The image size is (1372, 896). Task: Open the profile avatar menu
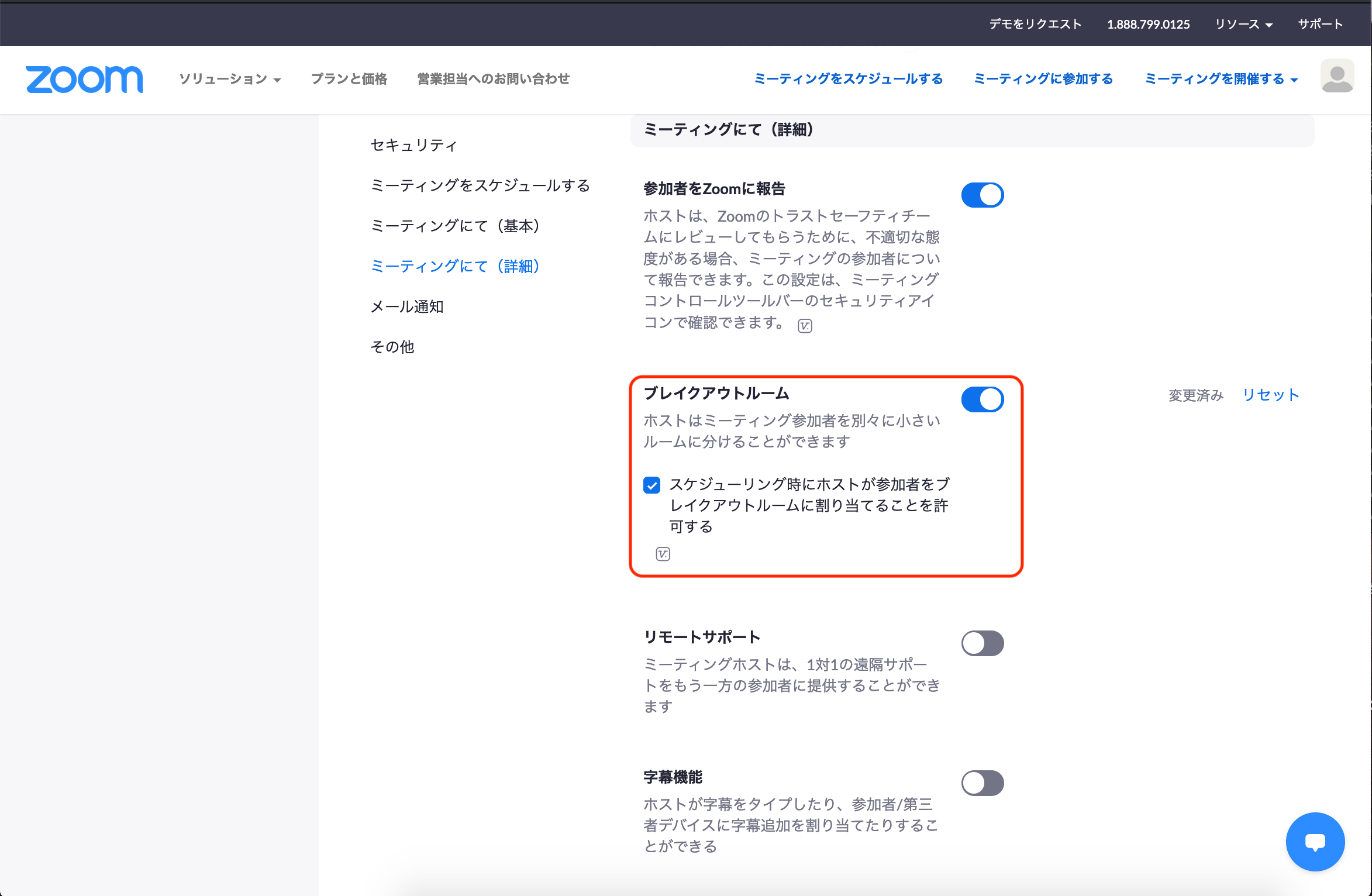tap(1337, 75)
